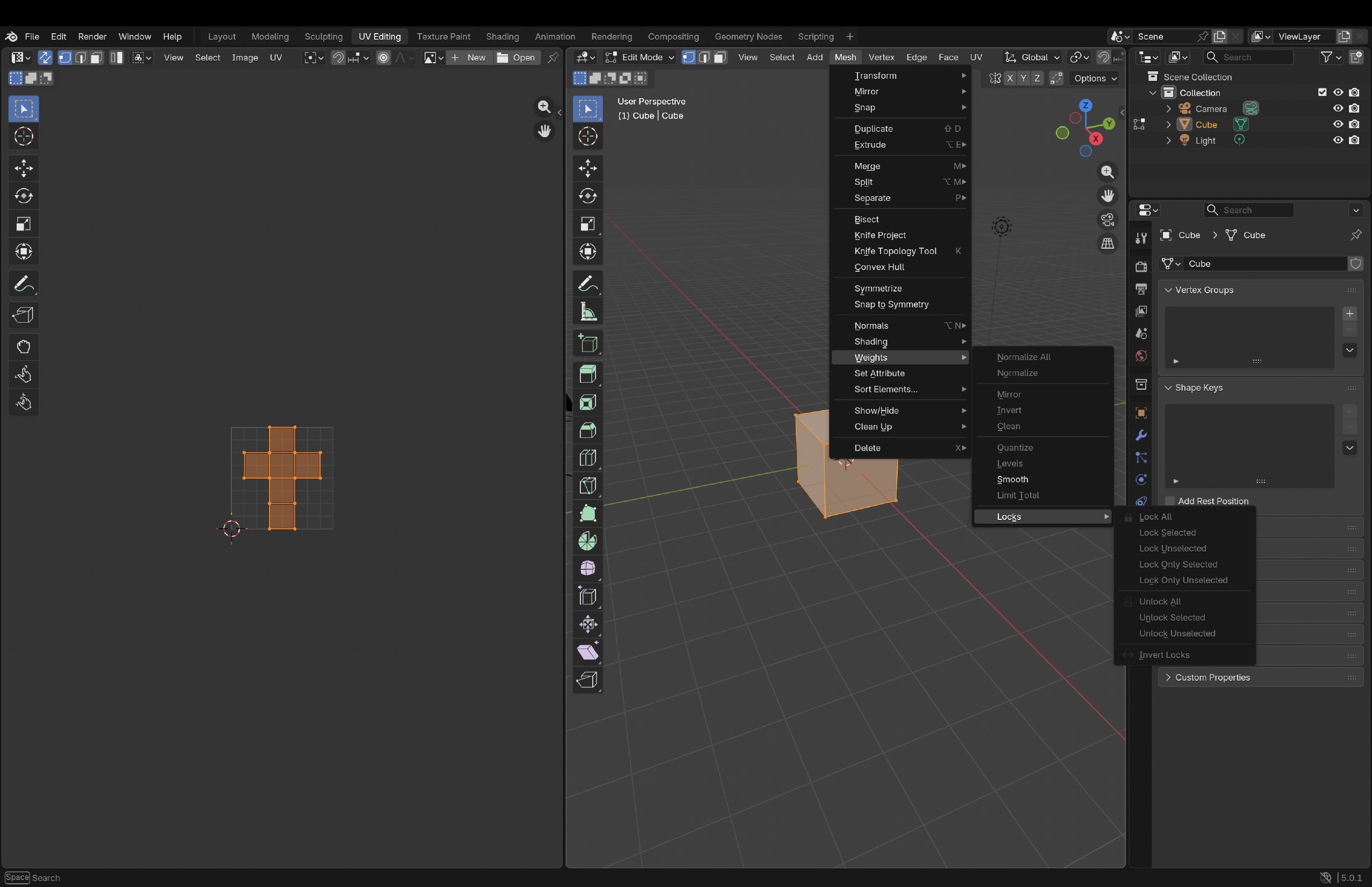The width and height of the screenshot is (1372, 887).
Task: Open the Edit Mode dropdown
Action: (x=639, y=57)
